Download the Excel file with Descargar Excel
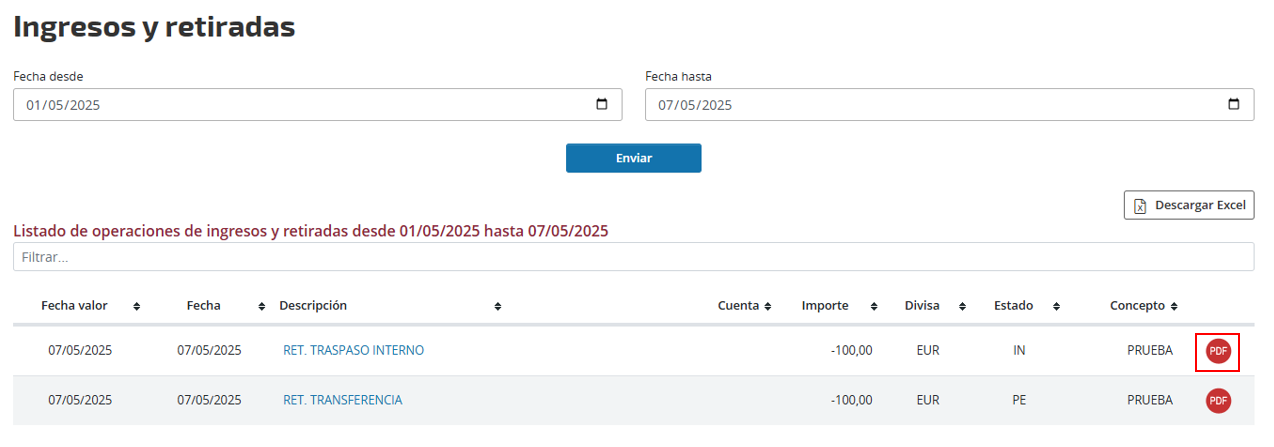 tap(1189, 205)
